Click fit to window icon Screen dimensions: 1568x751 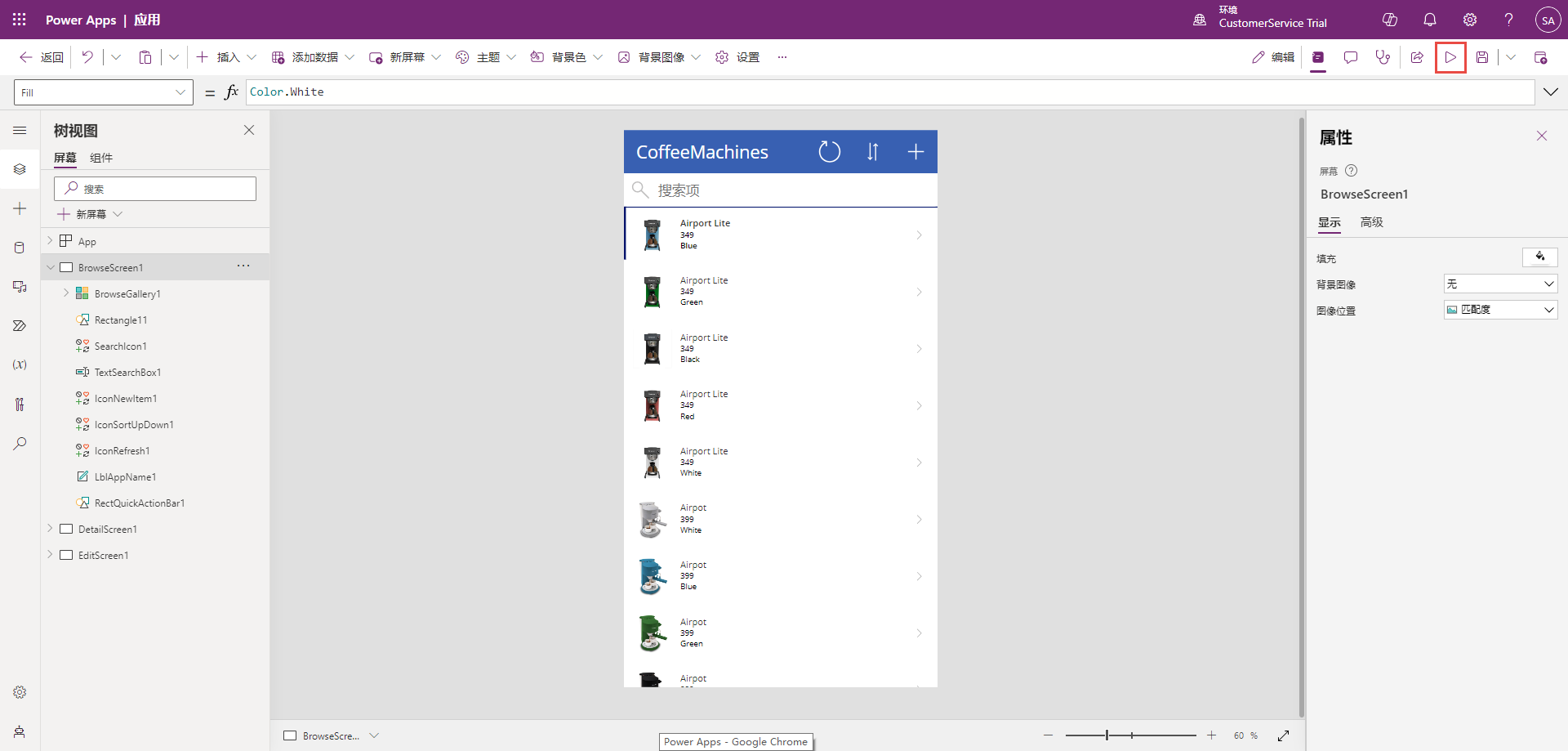coord(1284,735)
